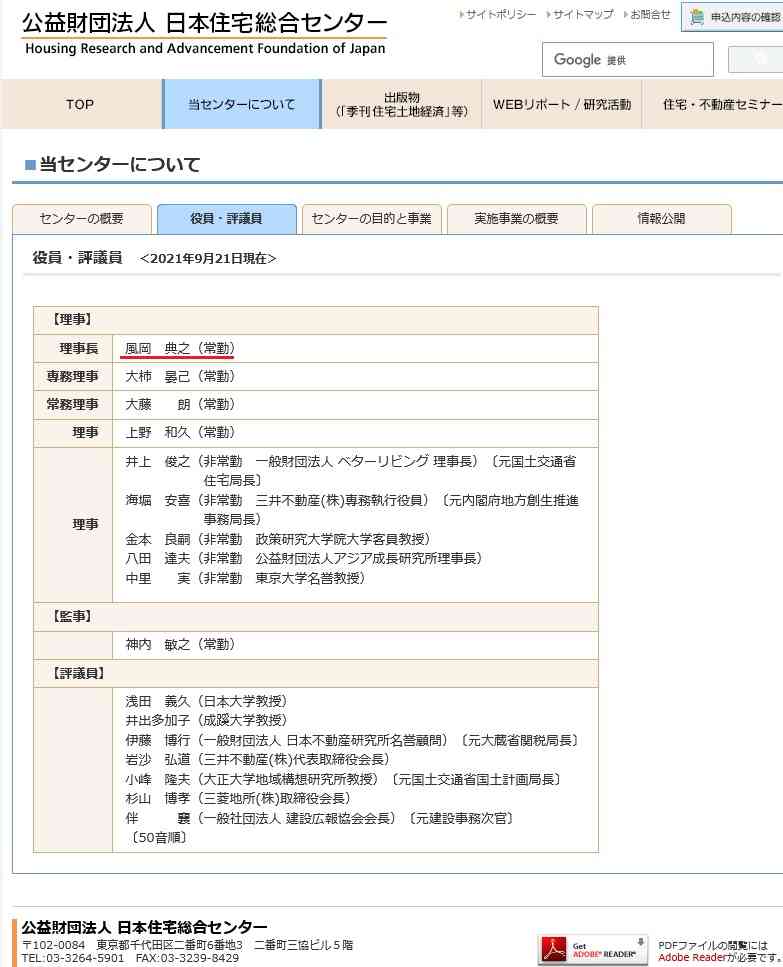
Task: Select 当センターについて in the main navigation
Action: click(242, 104)
